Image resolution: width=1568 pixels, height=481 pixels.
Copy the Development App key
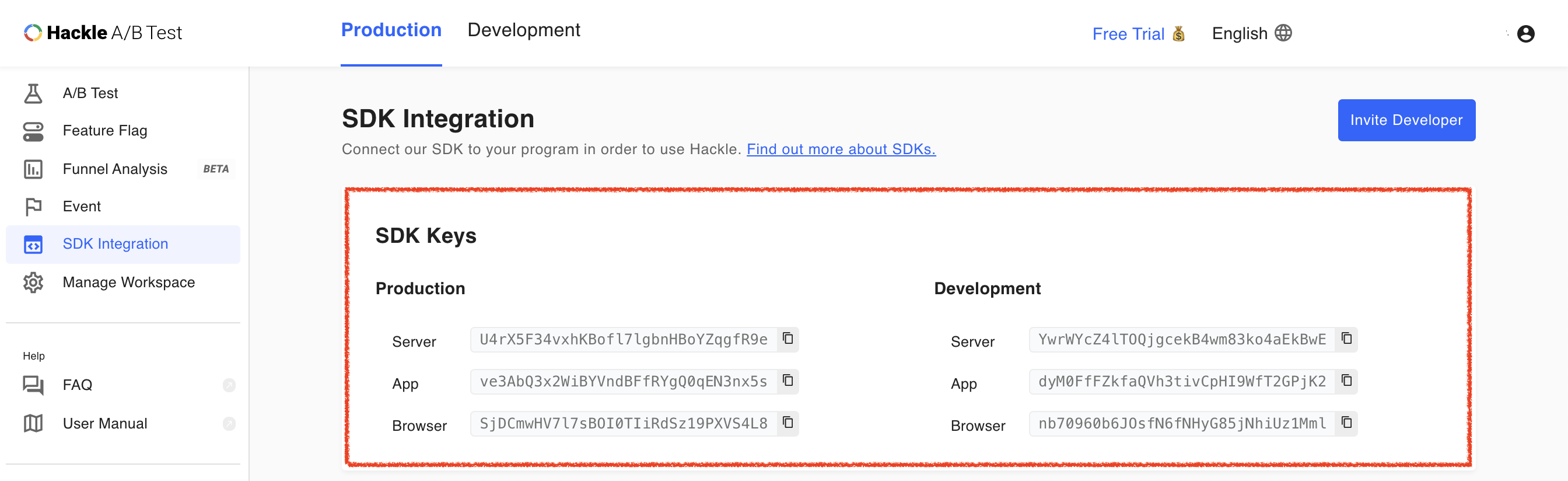[1346, 381]
